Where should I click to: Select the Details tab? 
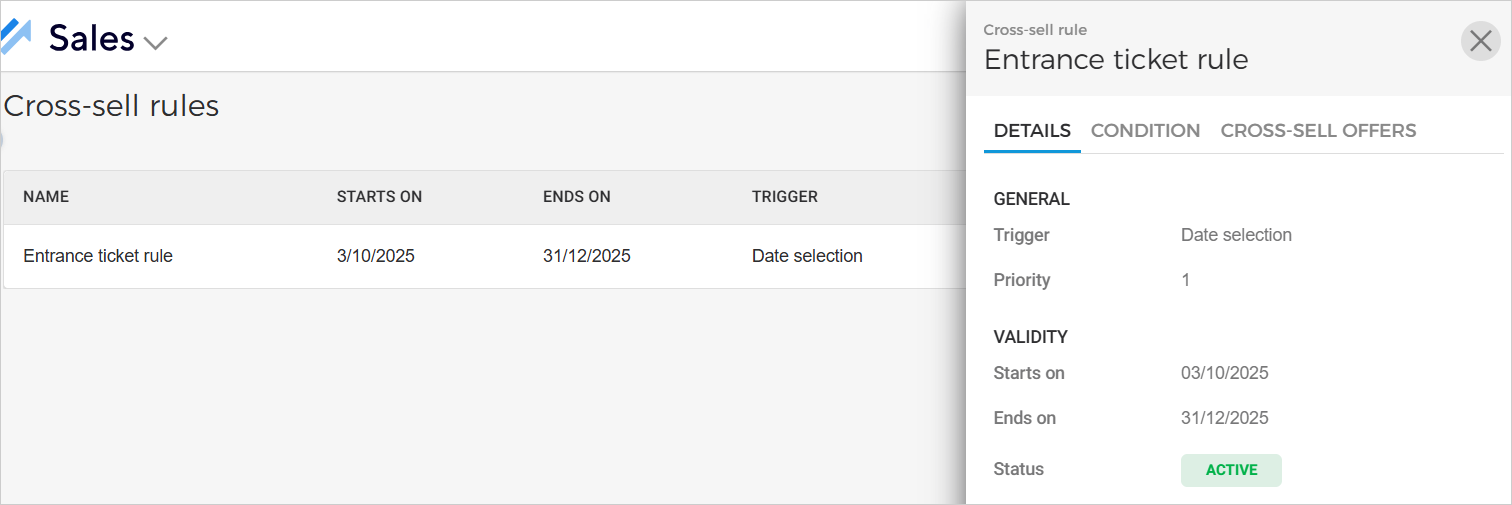[1032, 131]
